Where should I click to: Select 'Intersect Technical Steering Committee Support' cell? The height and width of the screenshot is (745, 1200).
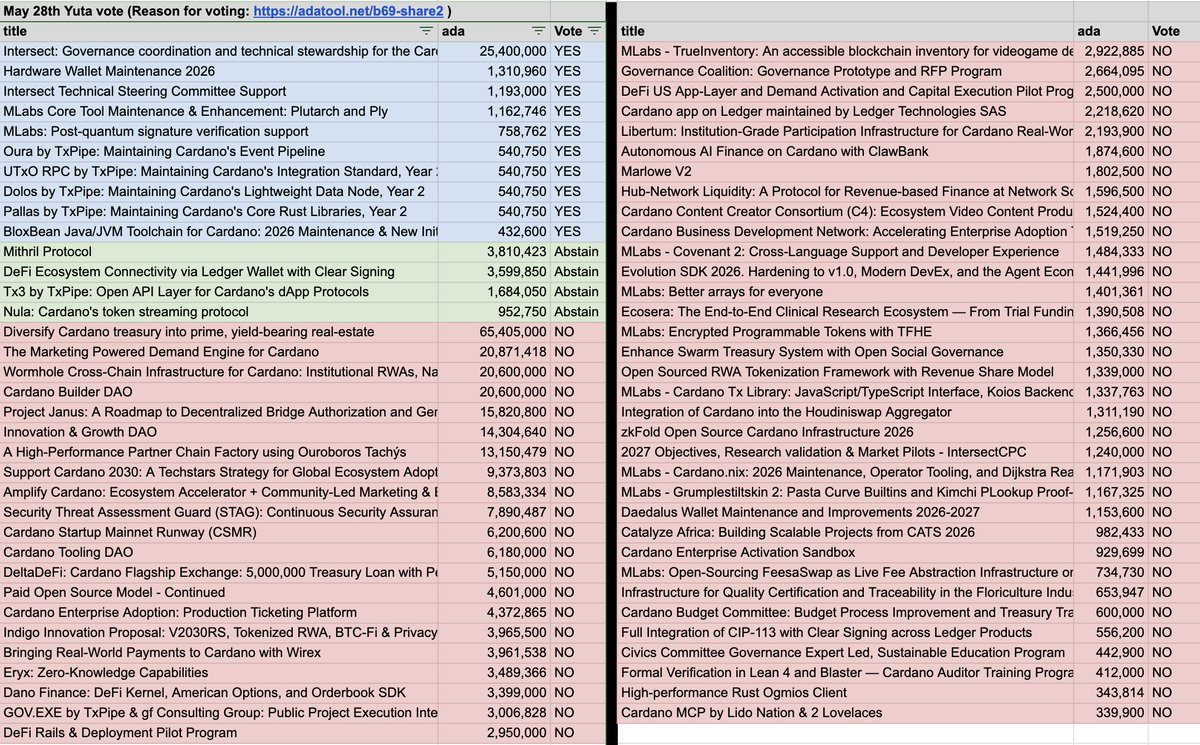pos(219,91)
